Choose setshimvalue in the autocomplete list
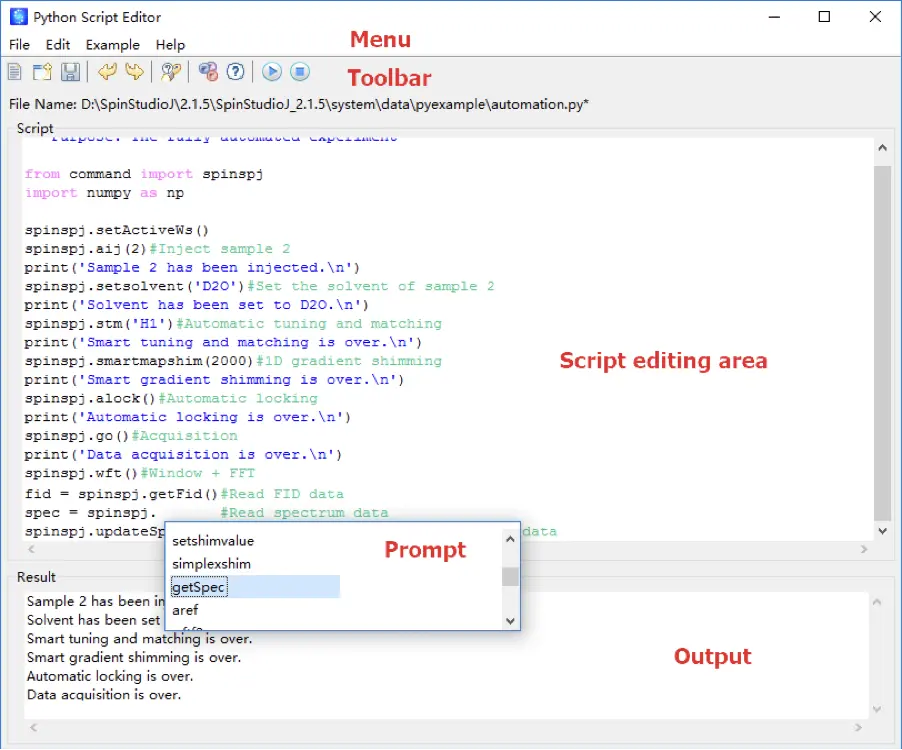 click(x=213, y=541)
